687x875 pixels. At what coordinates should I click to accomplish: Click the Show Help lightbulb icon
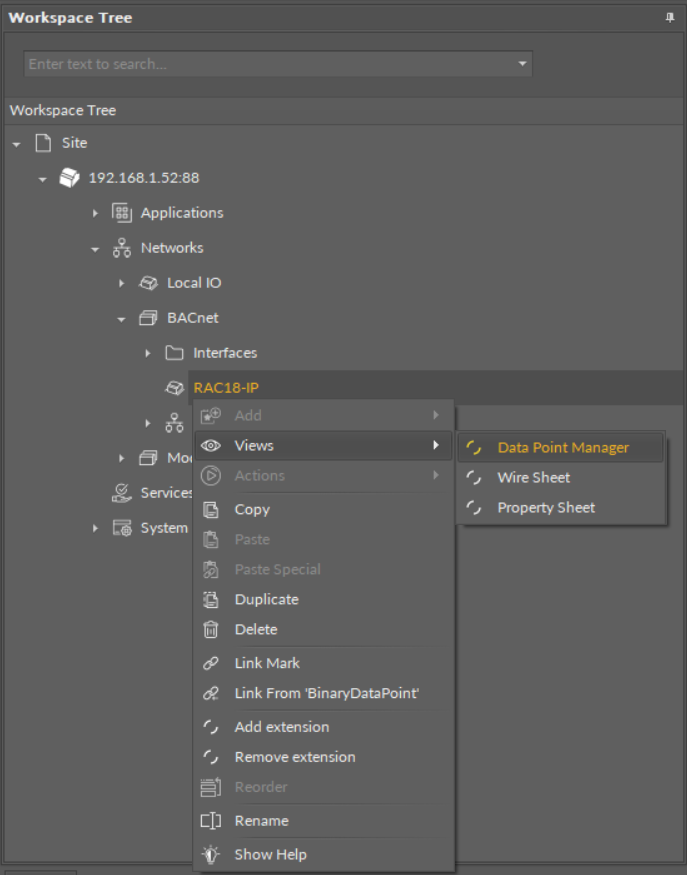click(x=211, y=854)
